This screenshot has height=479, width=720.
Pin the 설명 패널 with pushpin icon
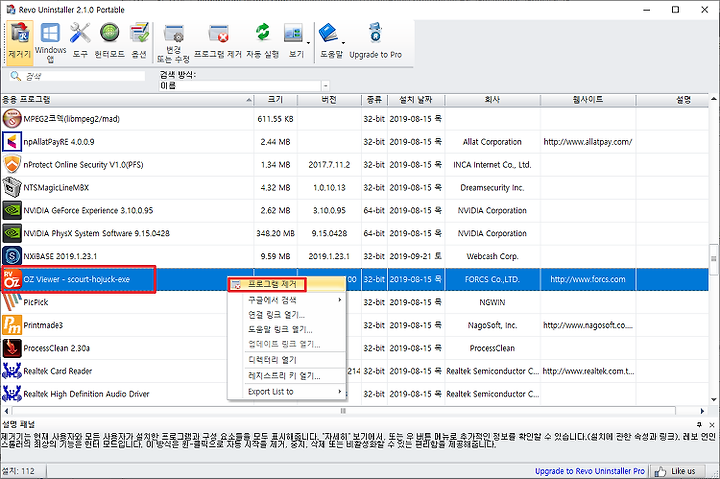click(x=699, y=425)
